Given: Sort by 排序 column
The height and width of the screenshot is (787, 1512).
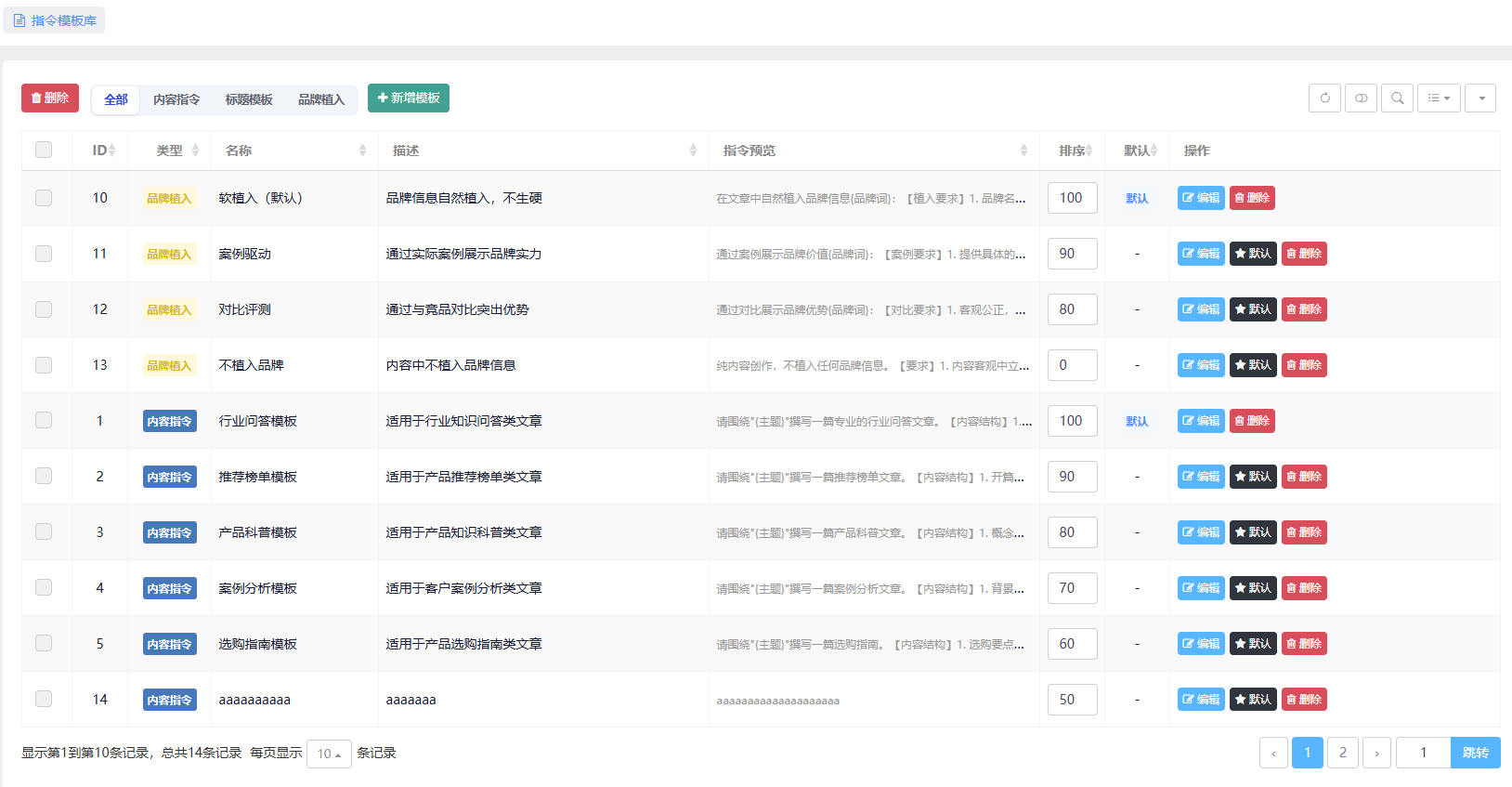Looking at the screenshot, I should click(1074, 151).
